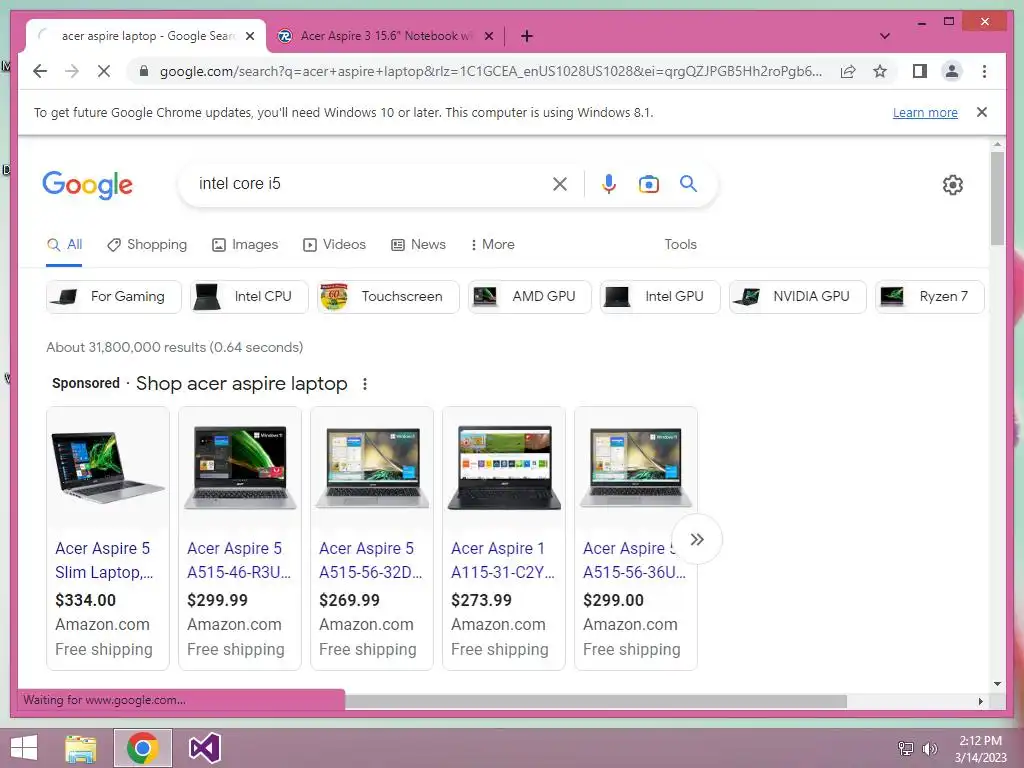
Task: Open the Chrome profile avatar
Action: point(952,71)
